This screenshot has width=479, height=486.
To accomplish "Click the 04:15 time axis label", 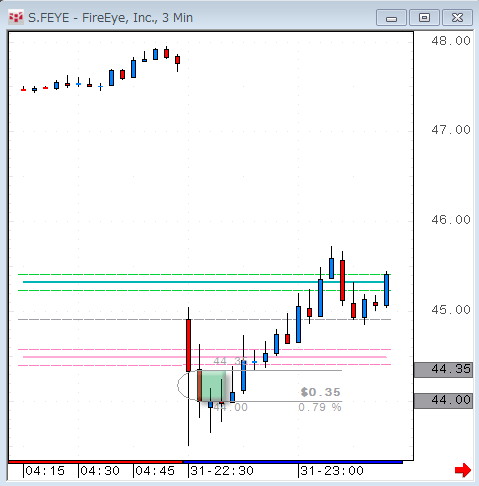I will [44, 471].
